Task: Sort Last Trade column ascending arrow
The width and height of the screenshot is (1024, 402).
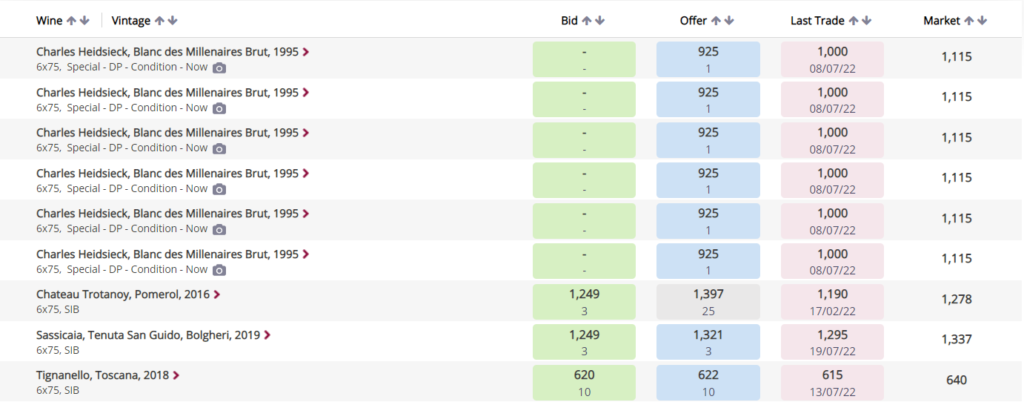Action: (854, 21)
